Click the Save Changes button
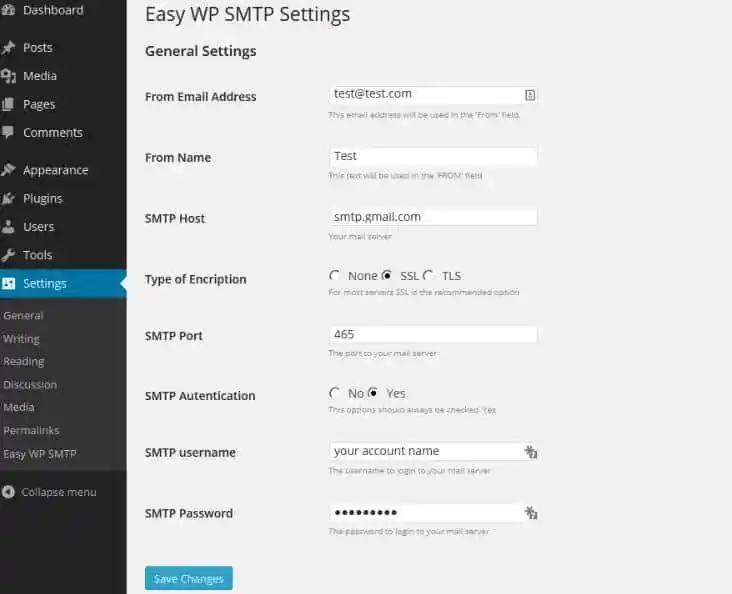 coord(189,579)
